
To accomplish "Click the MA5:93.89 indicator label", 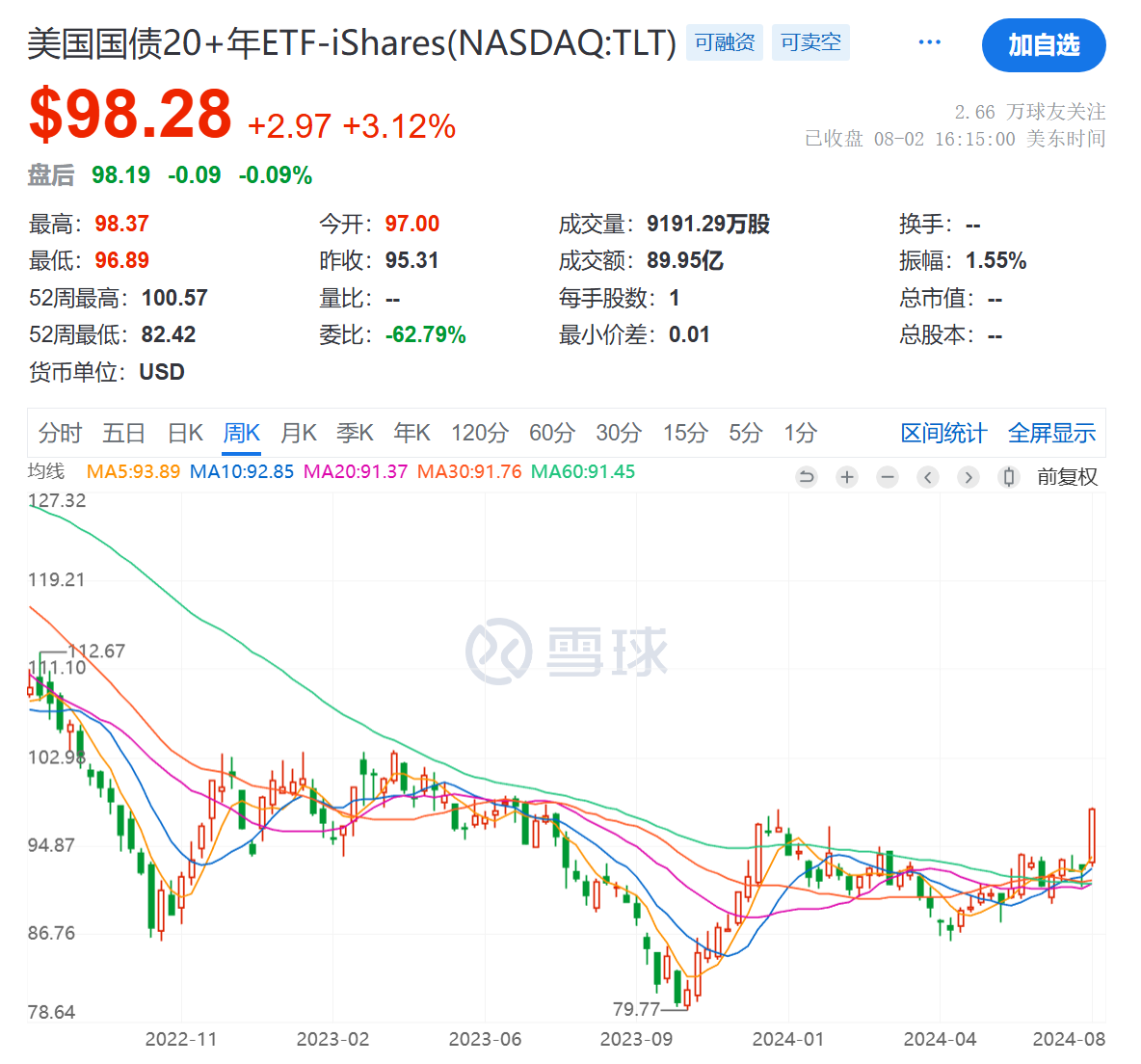I will click(x=133, y=472).
